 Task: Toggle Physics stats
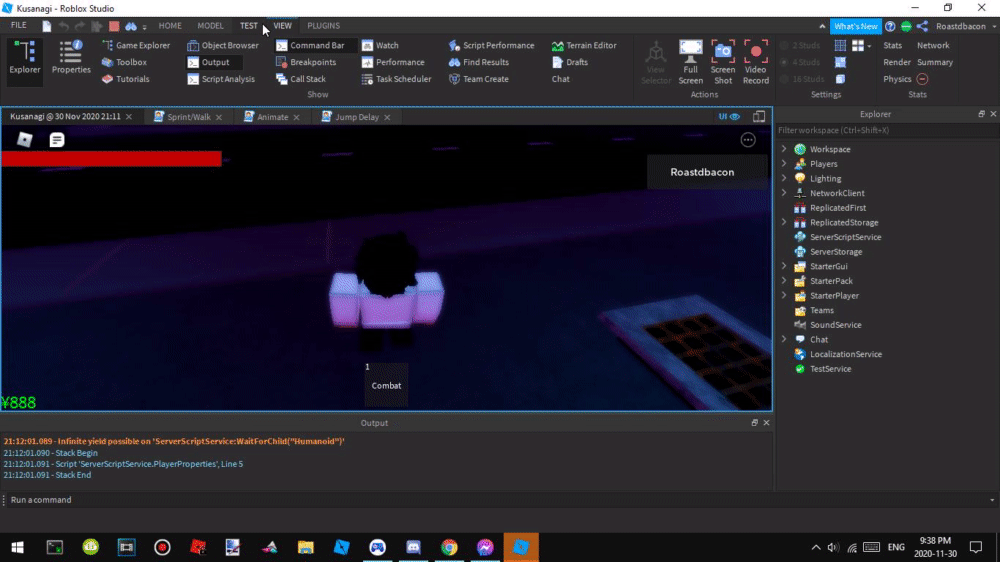[897, 79]
